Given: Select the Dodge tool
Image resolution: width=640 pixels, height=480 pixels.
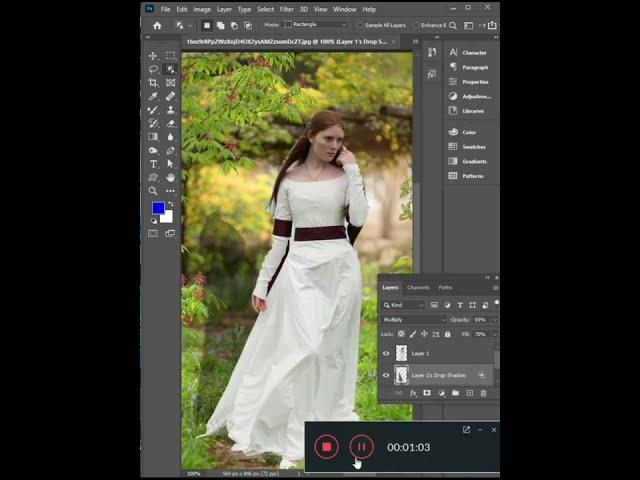Looking at the screenshot, I should (153, 150).
